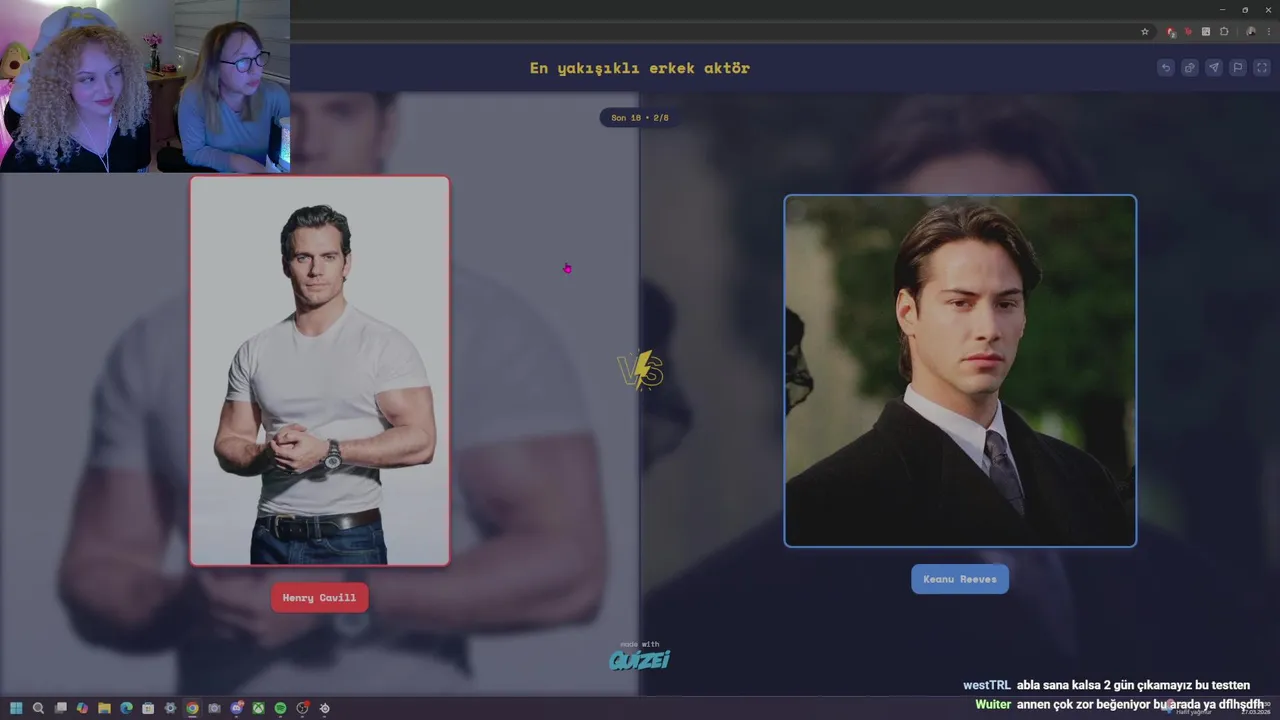Choose the Keanu Reeves button

click(960, 579)
